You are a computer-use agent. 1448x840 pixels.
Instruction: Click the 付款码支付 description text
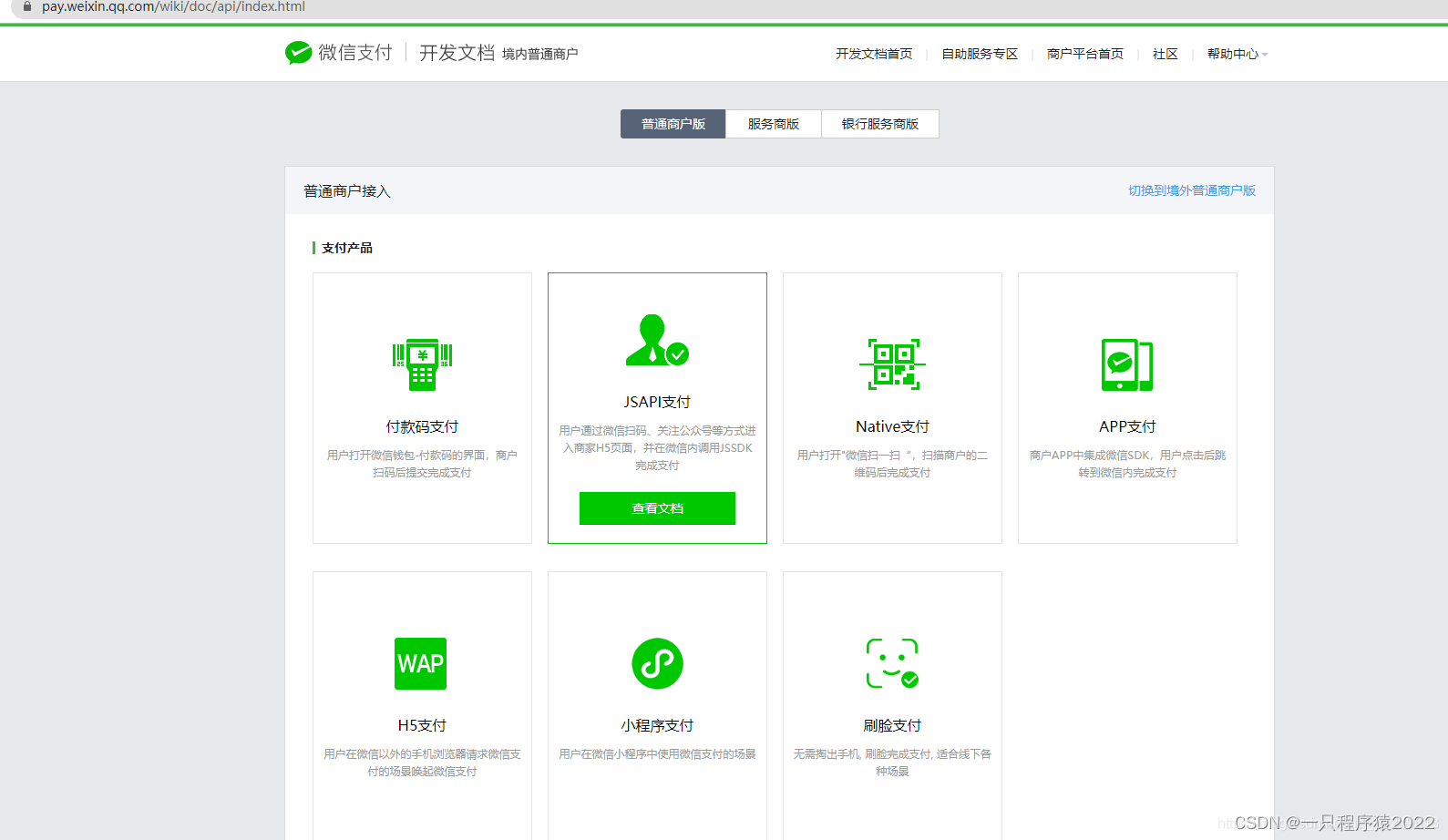tap(422, 464)
